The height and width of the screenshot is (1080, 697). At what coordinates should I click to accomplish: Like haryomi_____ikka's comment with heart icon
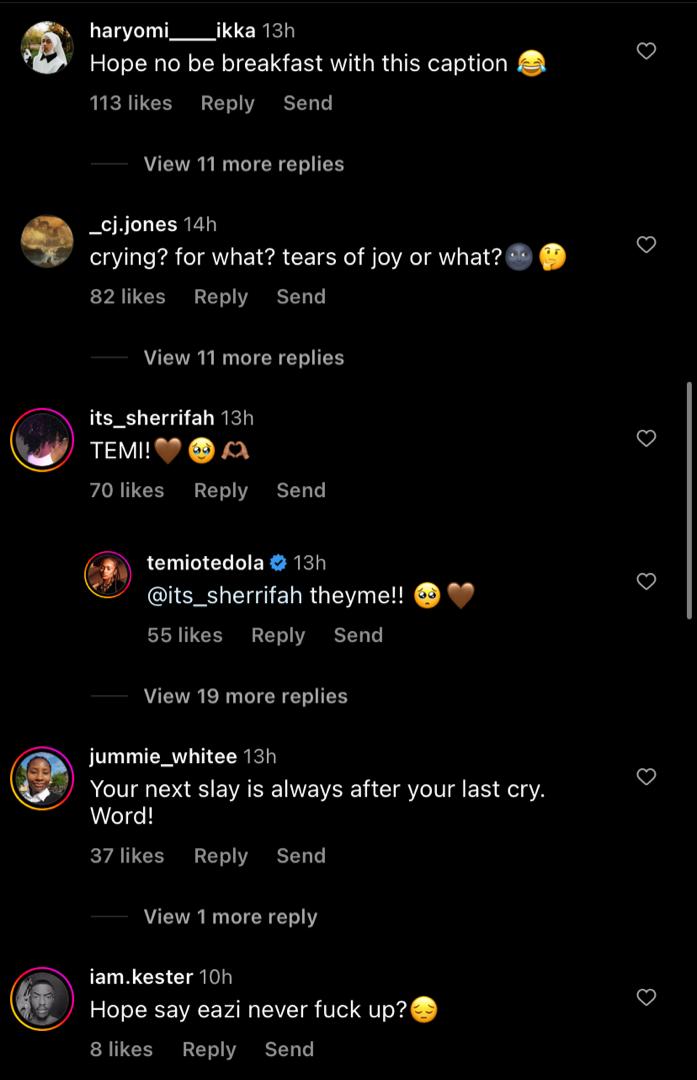tap(646, 51)
